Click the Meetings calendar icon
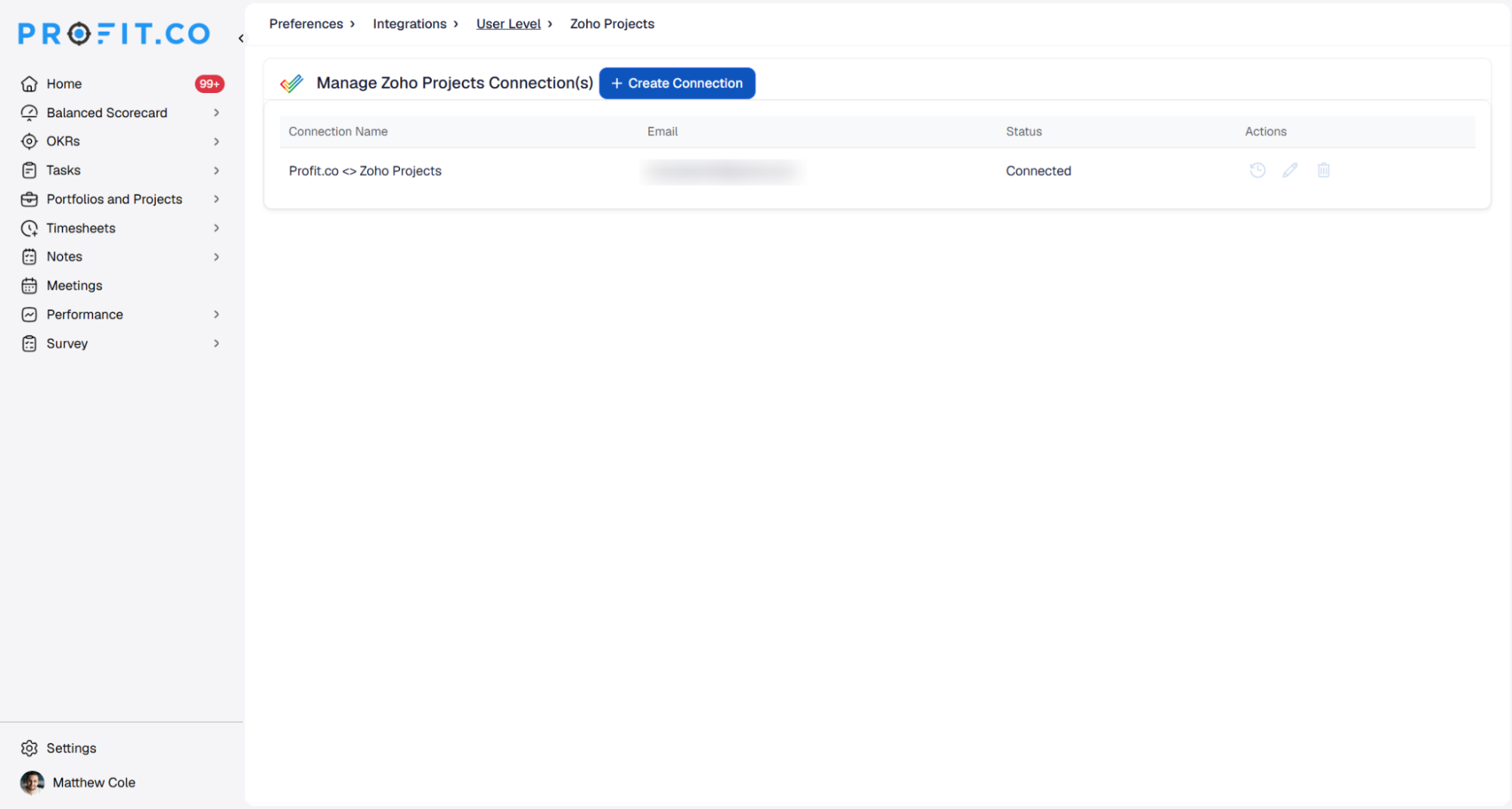This screenshot has height=809, width=1512. click(x=29, y=286)
